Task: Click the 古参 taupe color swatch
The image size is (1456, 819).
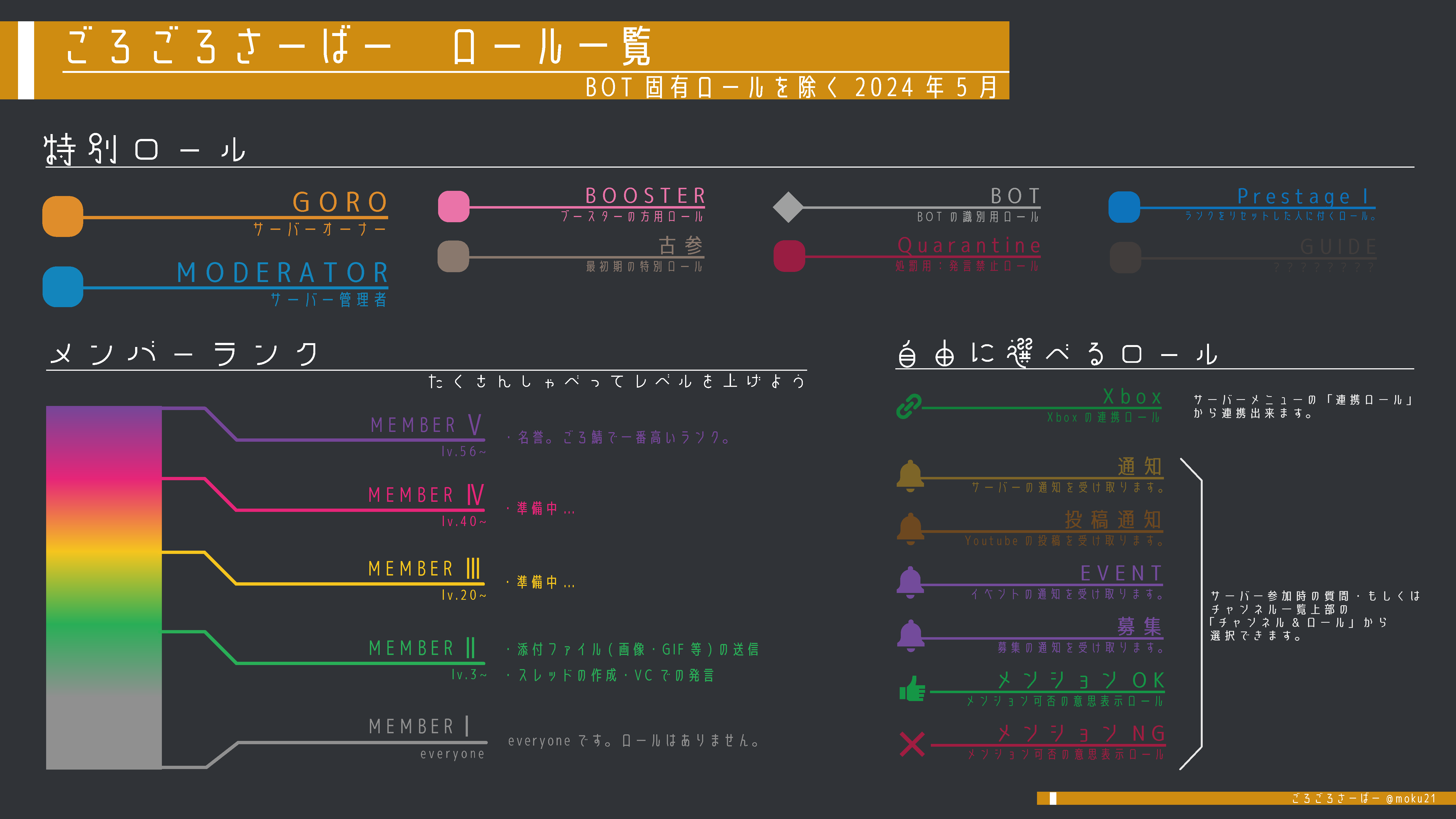Action: pyautogui.click(x=454, y=256)
